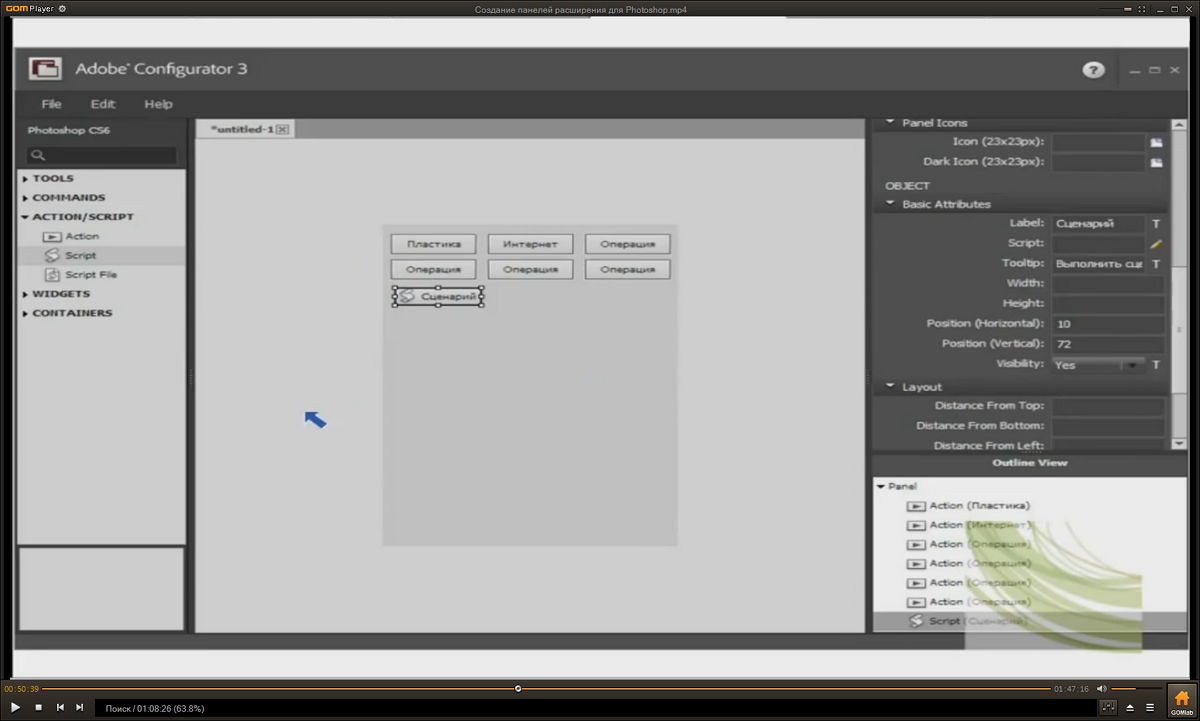
Task: Select the Action item in the left panel
Action: coord(81,237)
